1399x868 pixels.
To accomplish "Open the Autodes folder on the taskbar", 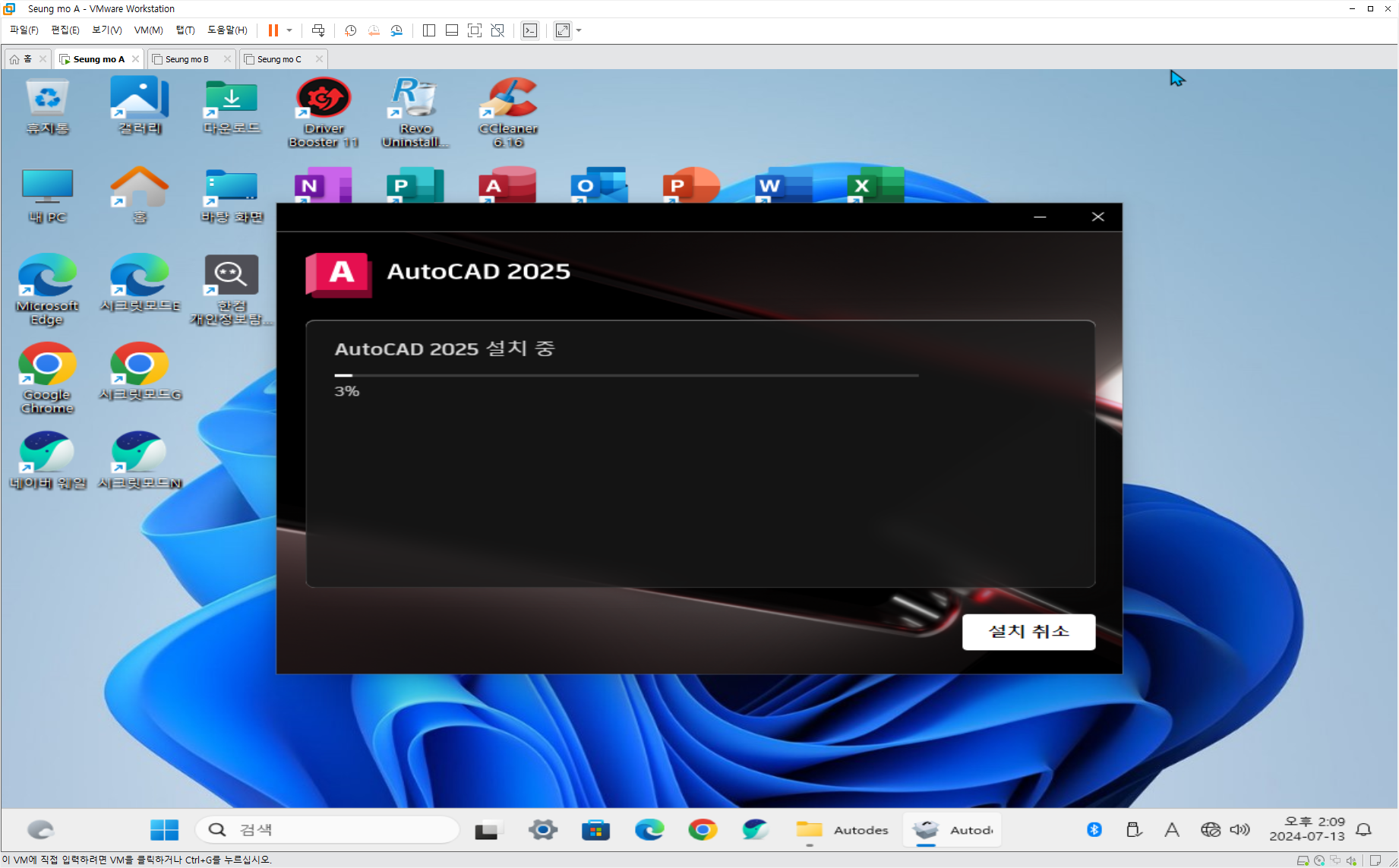I will [x=842, y=830].
